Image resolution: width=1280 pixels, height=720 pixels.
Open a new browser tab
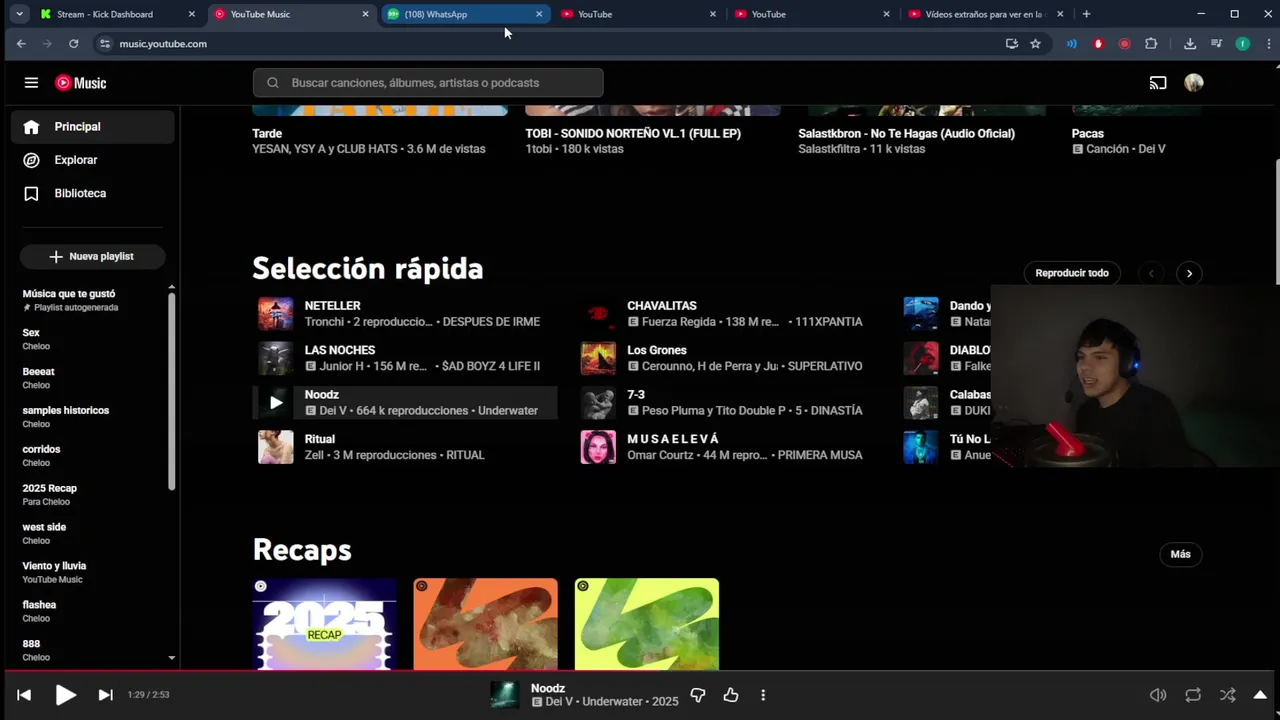pyautogui.click(x=1086, y=14)
